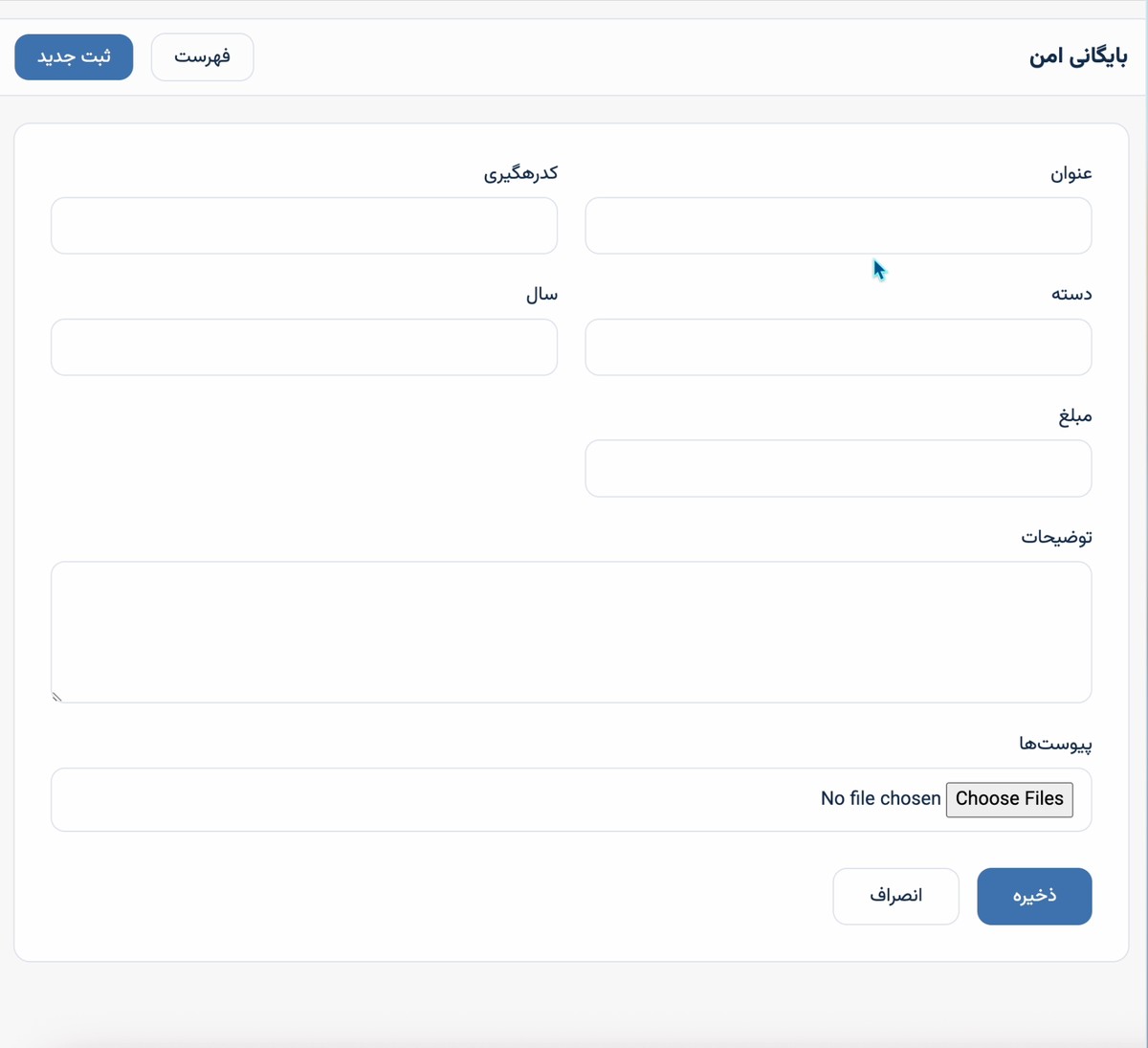1148x1048 pixels.
Task: Click the مبلغ amount field
Action: tap(838, 469)
